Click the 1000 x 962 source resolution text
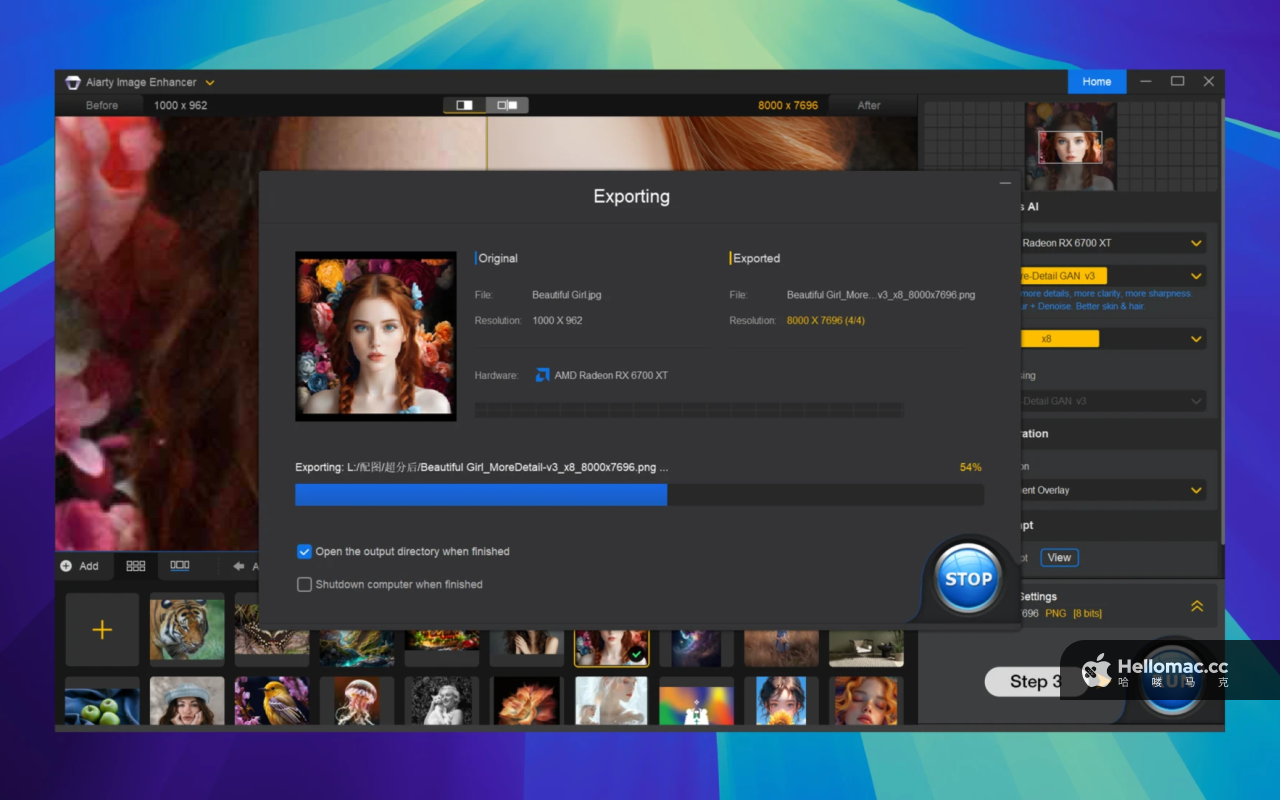Image resolution: width=1280 pixels, height=800 pixels. click(181, 105)
